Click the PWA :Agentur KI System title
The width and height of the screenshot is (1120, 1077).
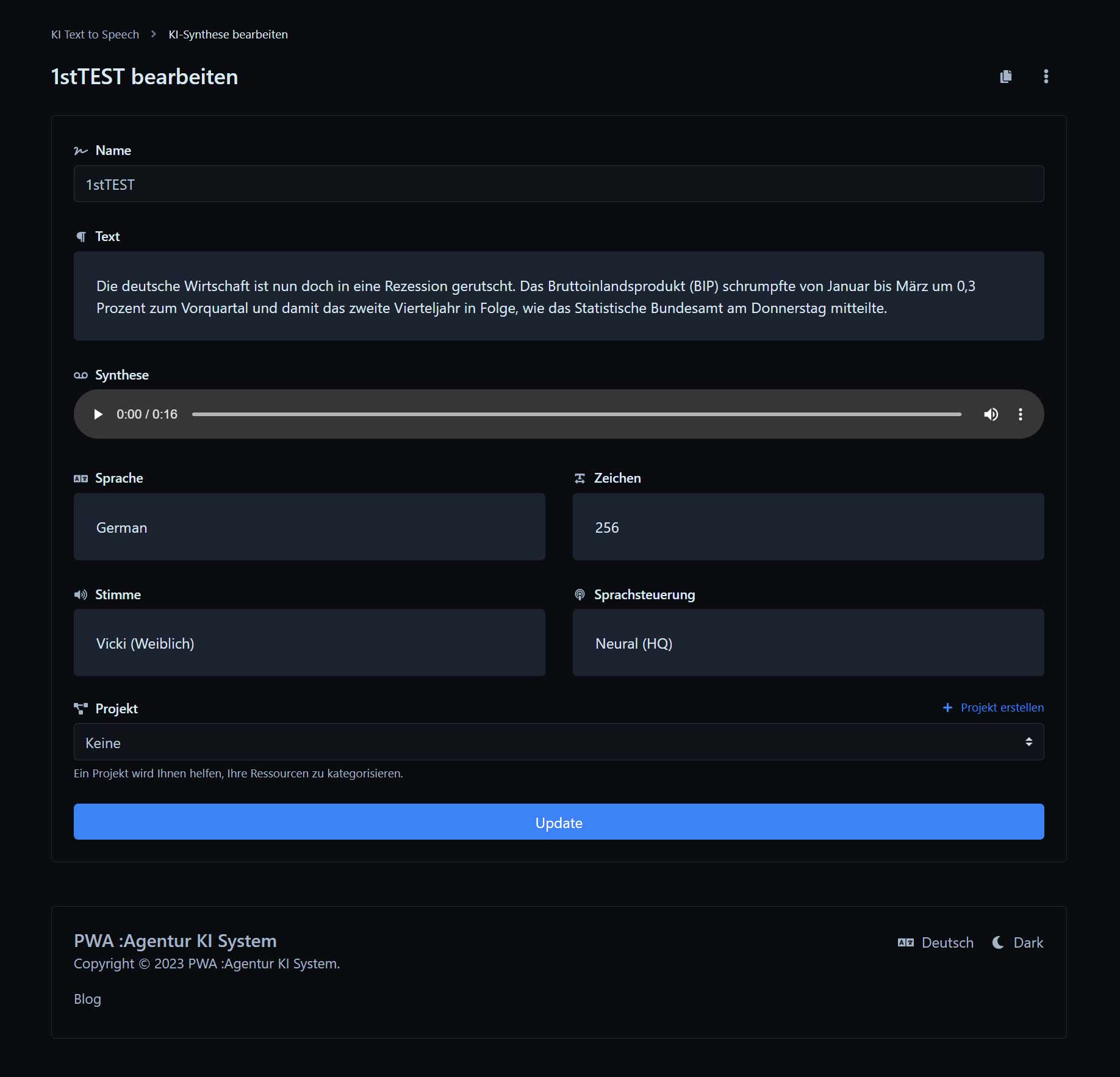tap(175, 941)
